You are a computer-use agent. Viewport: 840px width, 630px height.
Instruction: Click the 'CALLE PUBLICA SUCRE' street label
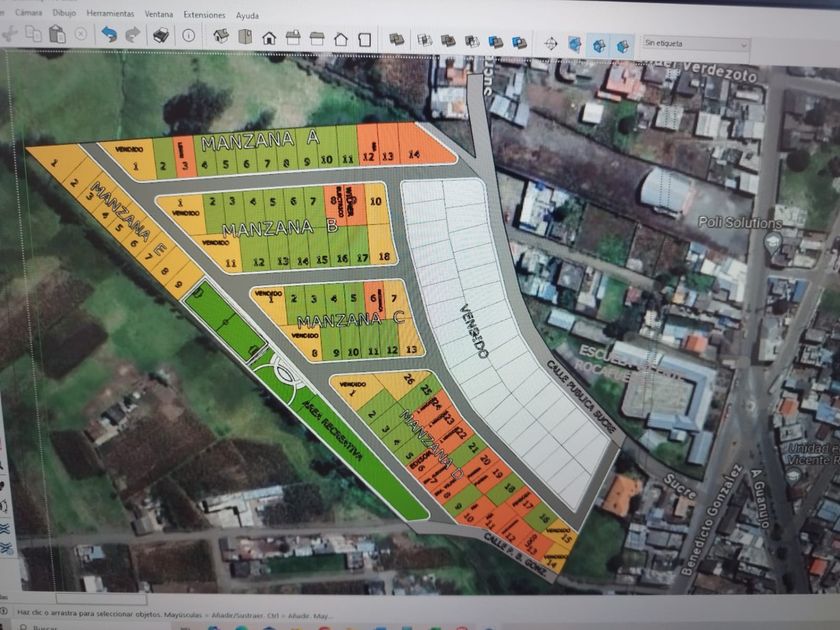(581, 397)
